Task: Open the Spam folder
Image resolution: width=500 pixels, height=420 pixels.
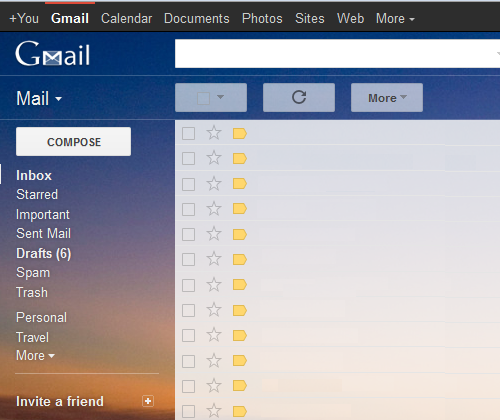Action: tap(33, 273)
